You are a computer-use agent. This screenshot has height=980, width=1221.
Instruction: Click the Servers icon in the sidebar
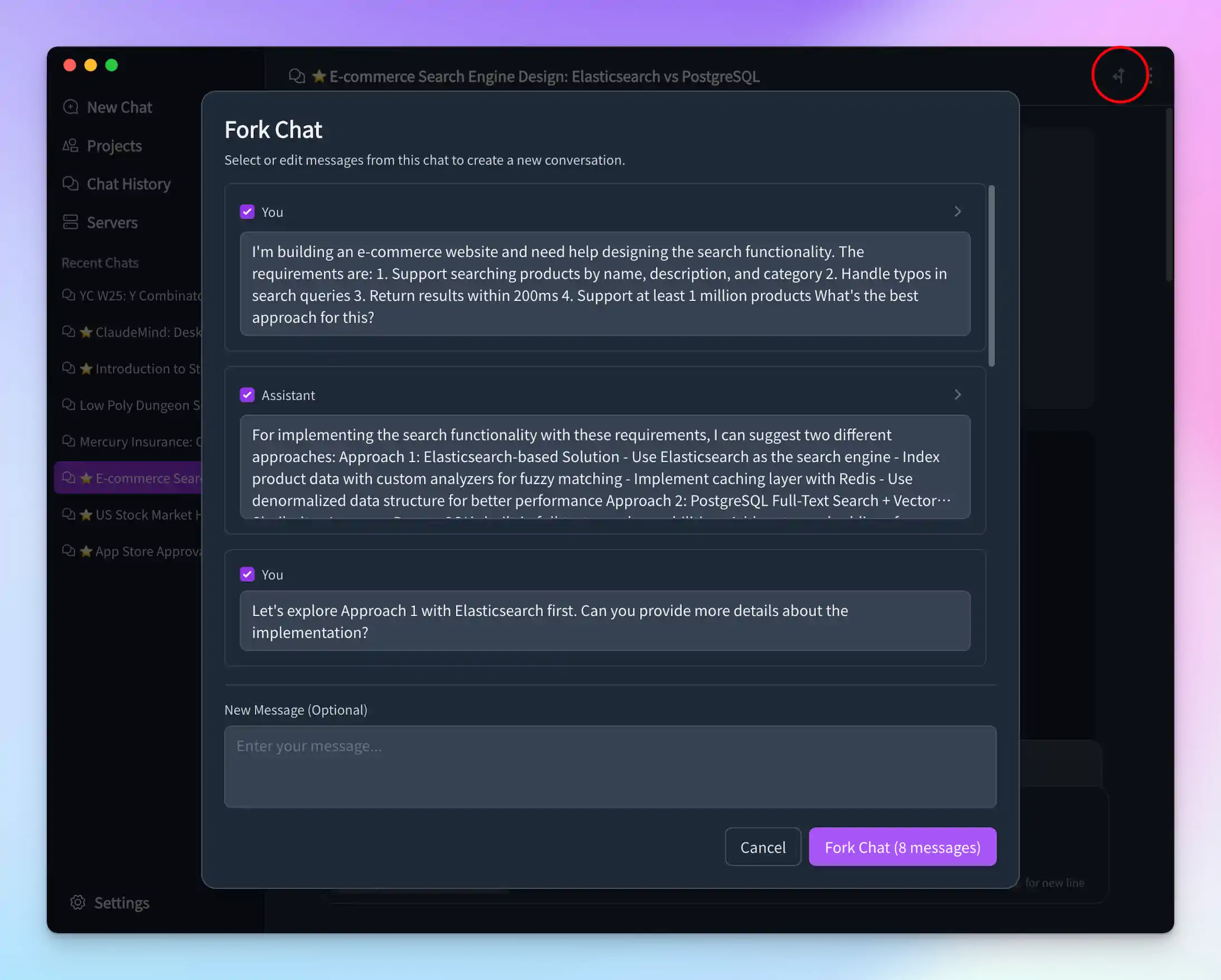click(x=70, y=222)
